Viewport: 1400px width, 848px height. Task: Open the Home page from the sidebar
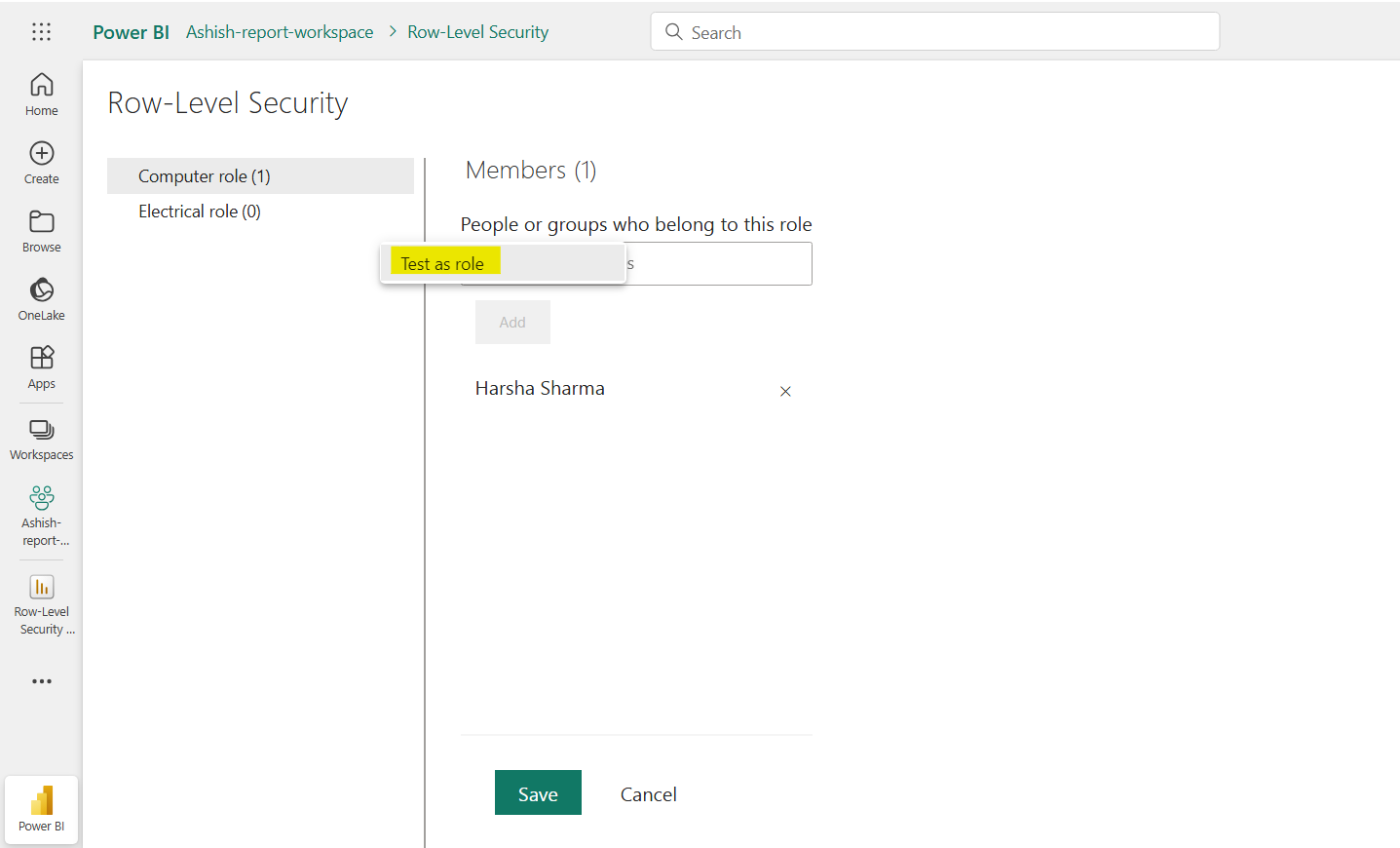click(x=41, y=93)
